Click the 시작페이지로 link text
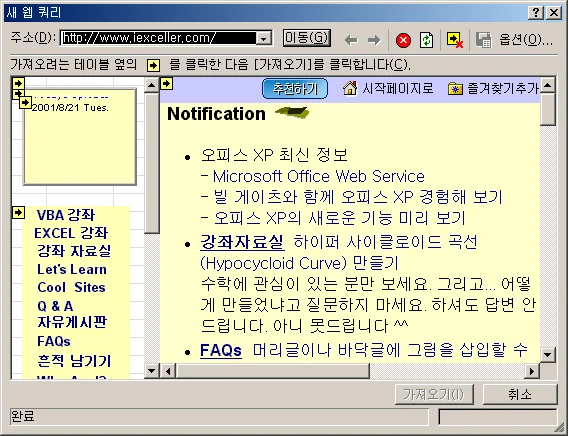Screen dimensions: 568x436 tap(398, 88)
